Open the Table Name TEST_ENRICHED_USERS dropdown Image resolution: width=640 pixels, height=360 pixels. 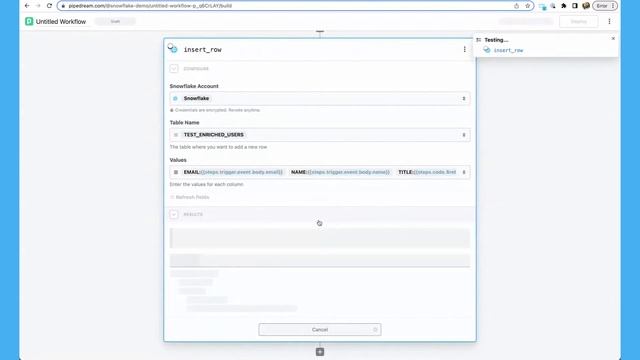[320, 135]
